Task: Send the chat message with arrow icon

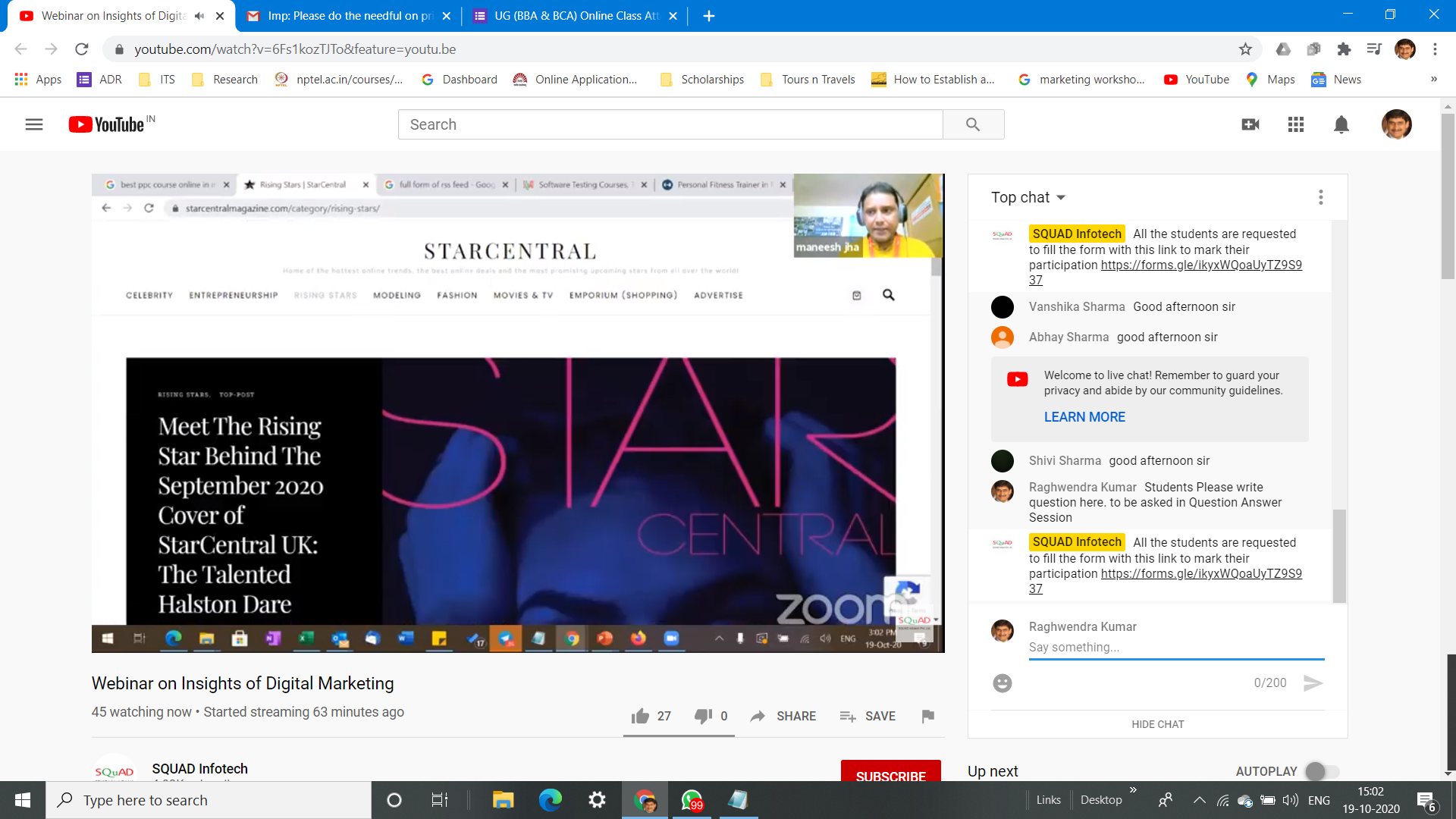Action: click(1313, 683)
